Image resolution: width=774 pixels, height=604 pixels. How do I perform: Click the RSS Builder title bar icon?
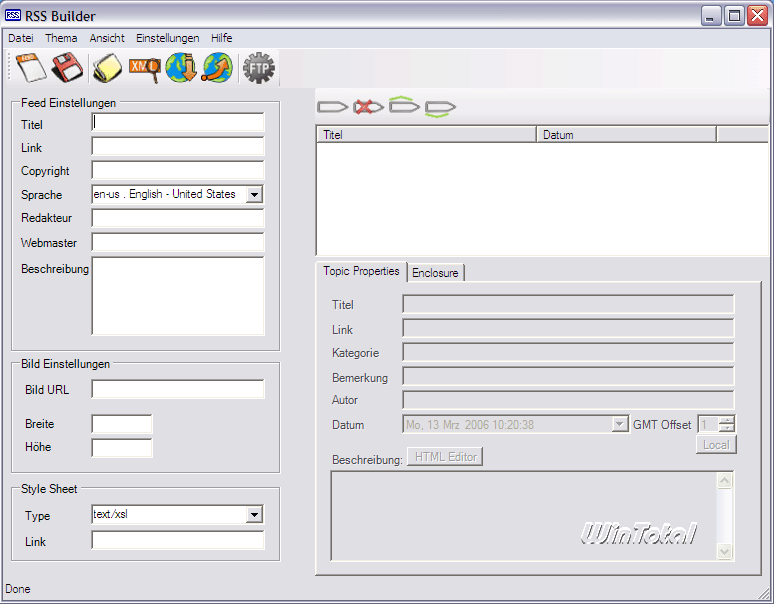pyautogui.click(x=13, y=15)
